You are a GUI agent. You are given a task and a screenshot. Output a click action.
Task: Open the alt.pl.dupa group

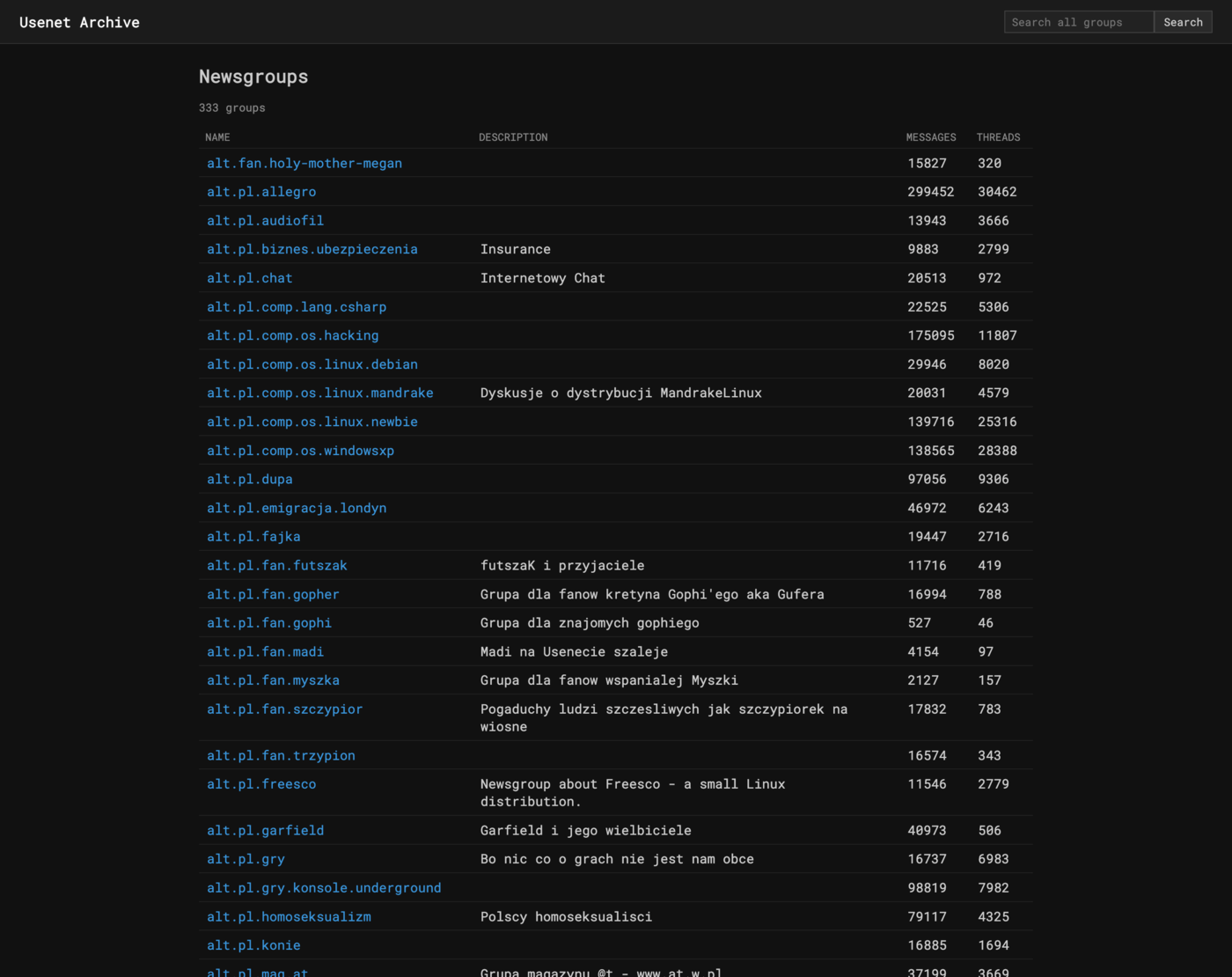(x=250, y=480)
